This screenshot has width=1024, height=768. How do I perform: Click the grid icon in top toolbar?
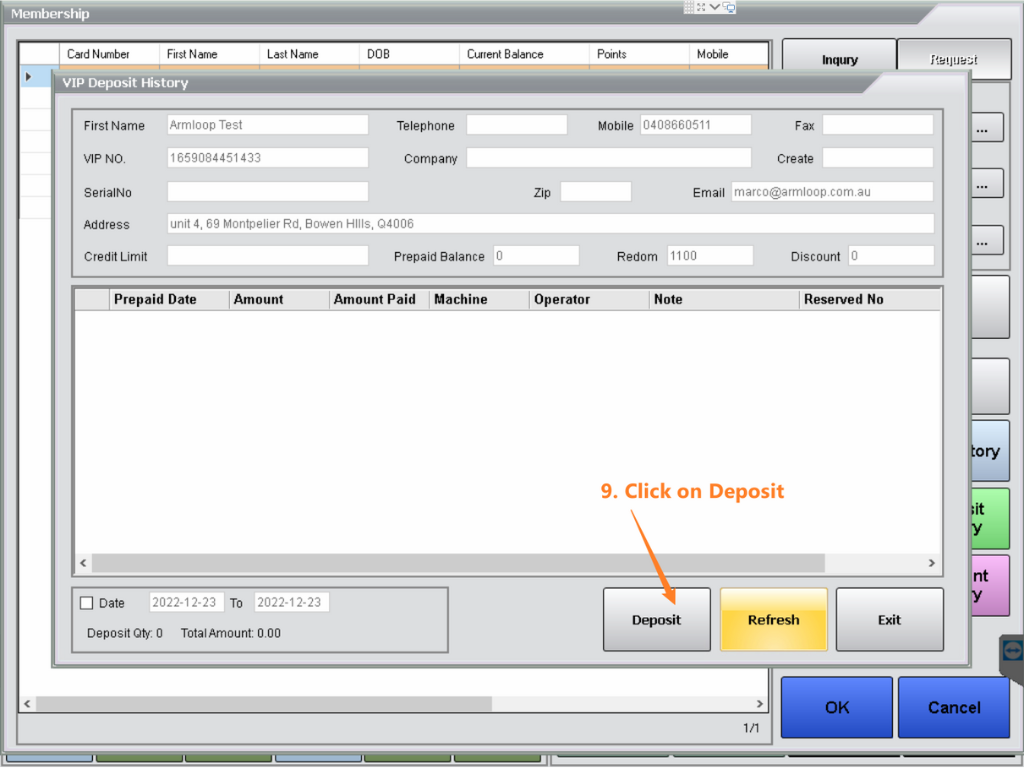coord(689,7)
